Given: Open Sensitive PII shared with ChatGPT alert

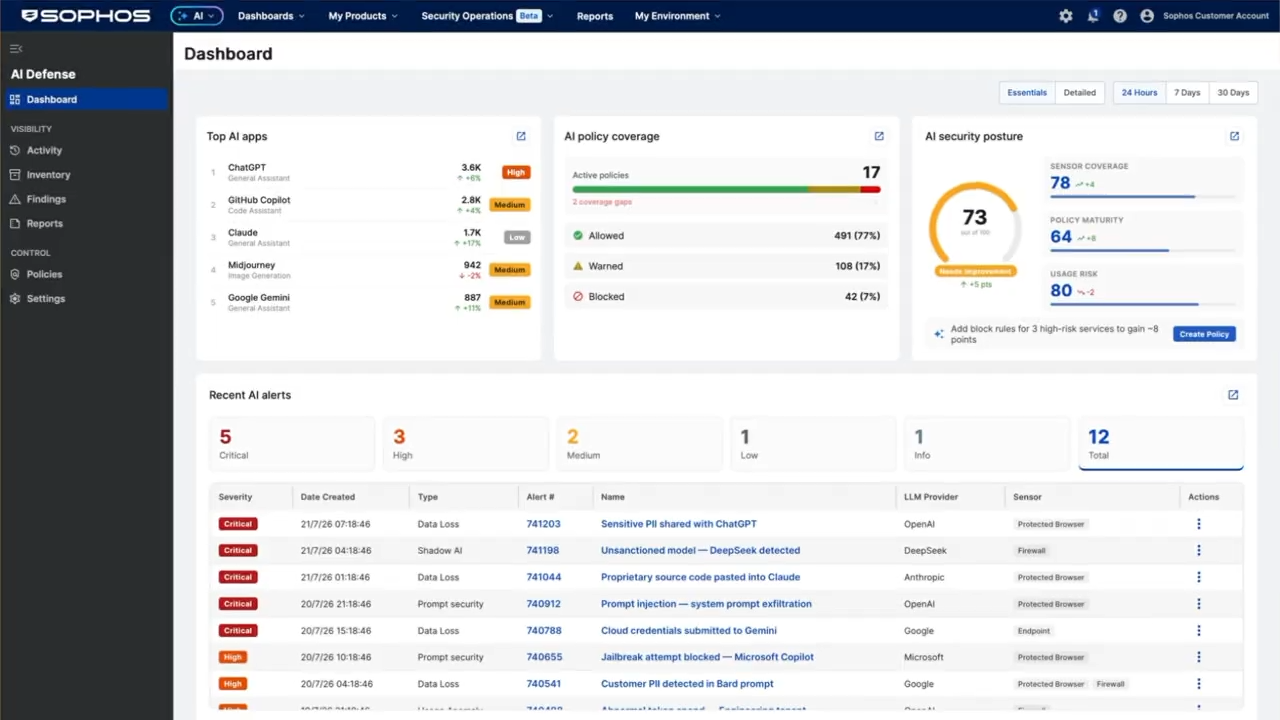Looking at the screenshot, I should click(x=678, y=524).
